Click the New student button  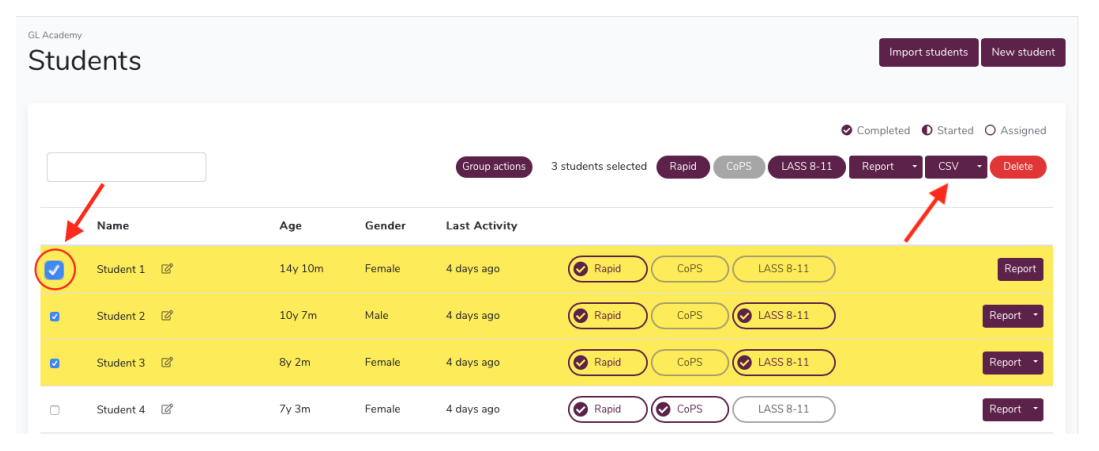1022,52
